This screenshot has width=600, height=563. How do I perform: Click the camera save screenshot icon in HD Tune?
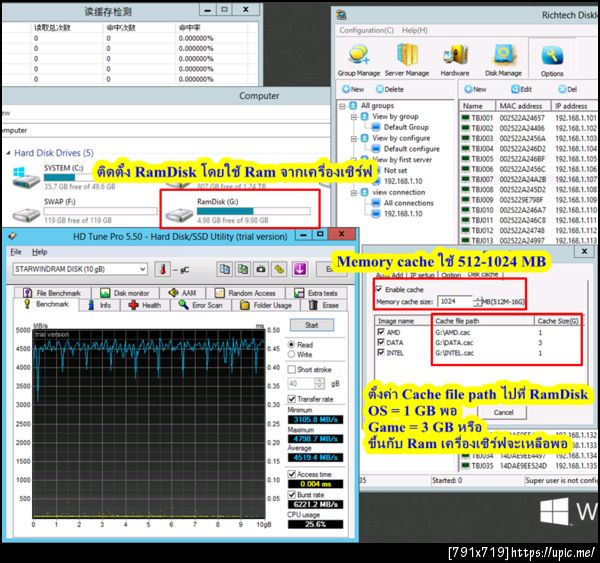261,269
